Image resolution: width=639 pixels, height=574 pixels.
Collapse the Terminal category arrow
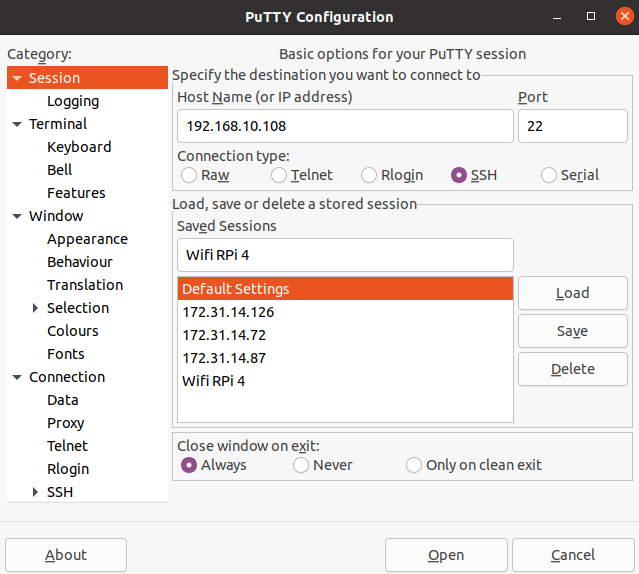(x=17, y=124)
